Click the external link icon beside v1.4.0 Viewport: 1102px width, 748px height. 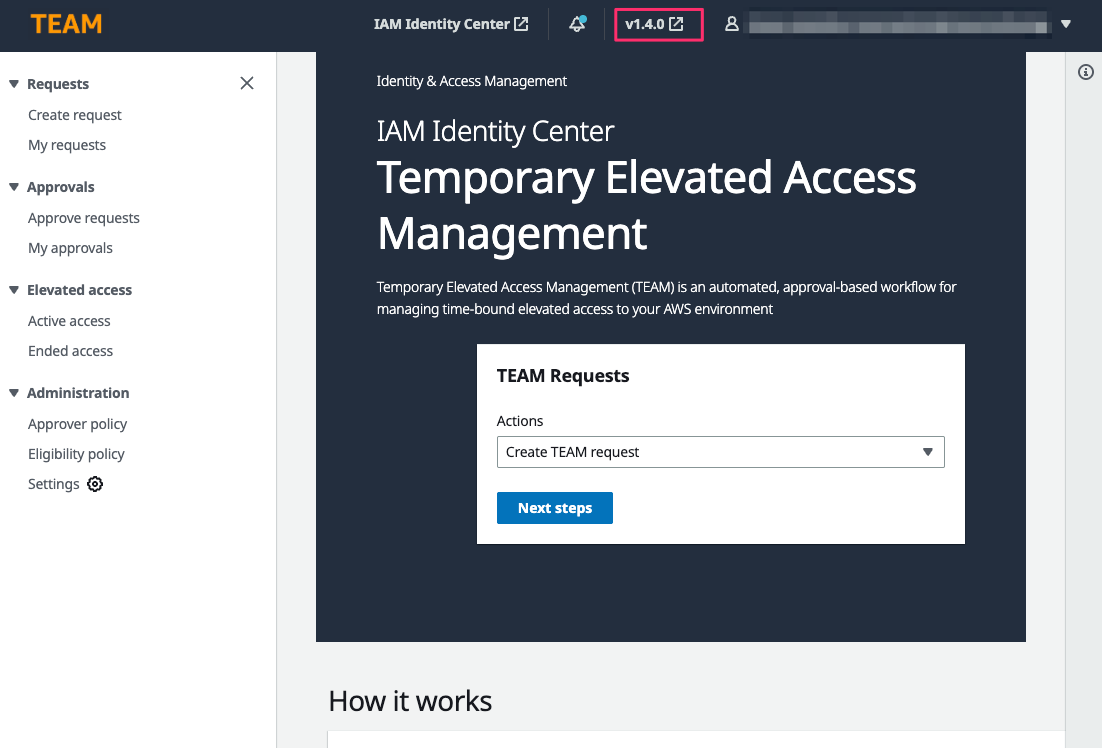677,24
